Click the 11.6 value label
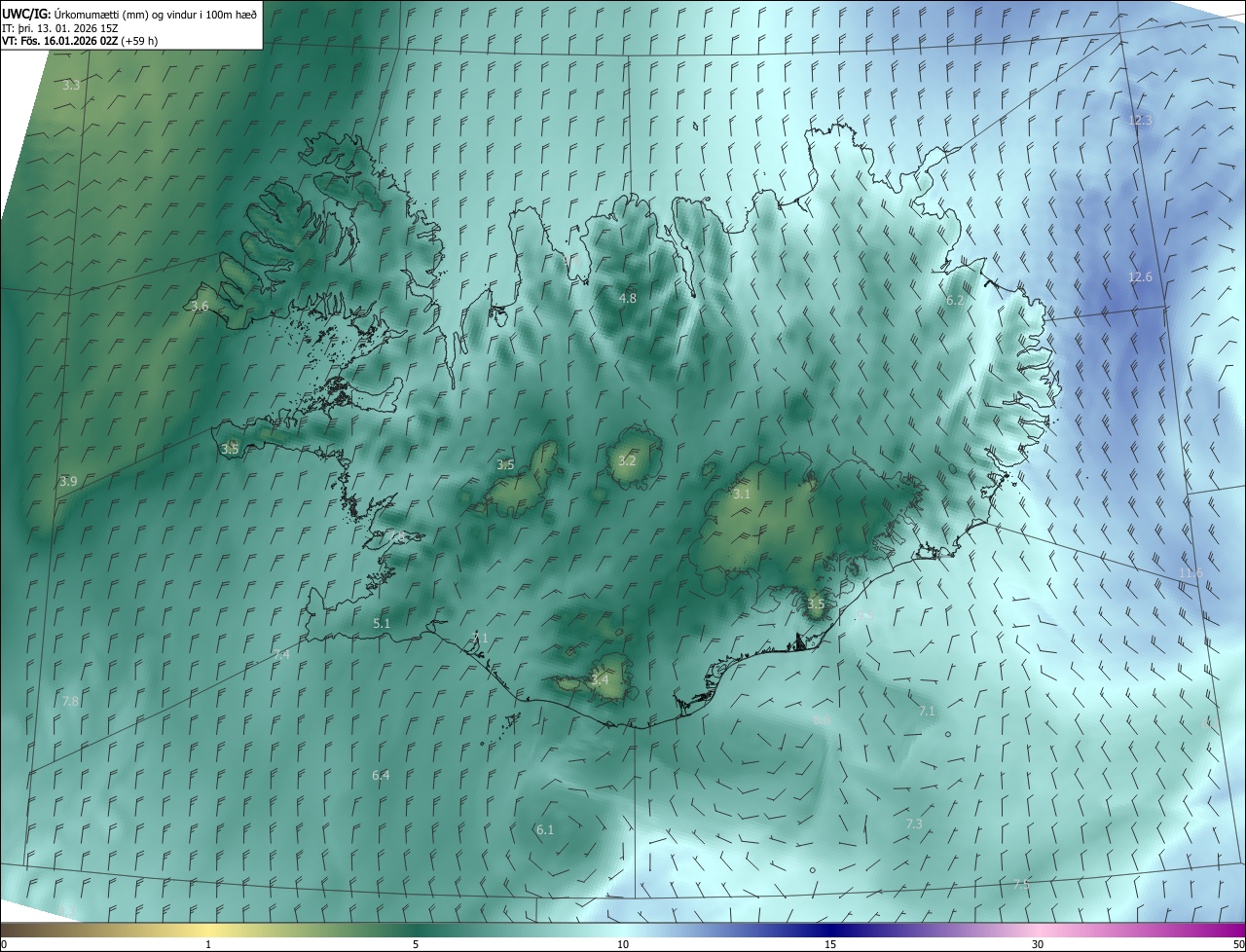Image resolution: width=1246 pixels, height=952 pixels. tap(1191, 573)
